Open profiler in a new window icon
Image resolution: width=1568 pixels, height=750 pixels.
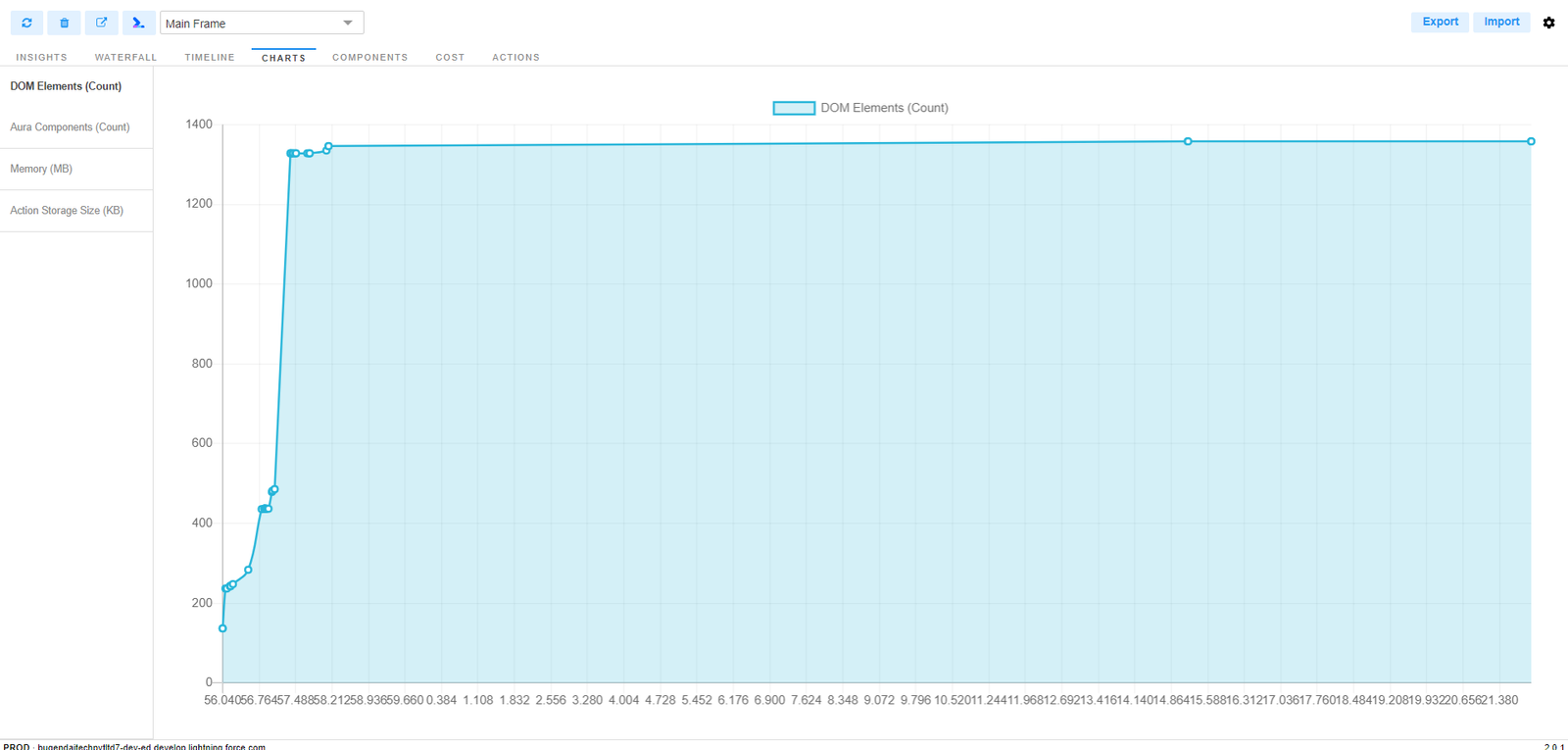pyautogui.click(x=101, y=22)
